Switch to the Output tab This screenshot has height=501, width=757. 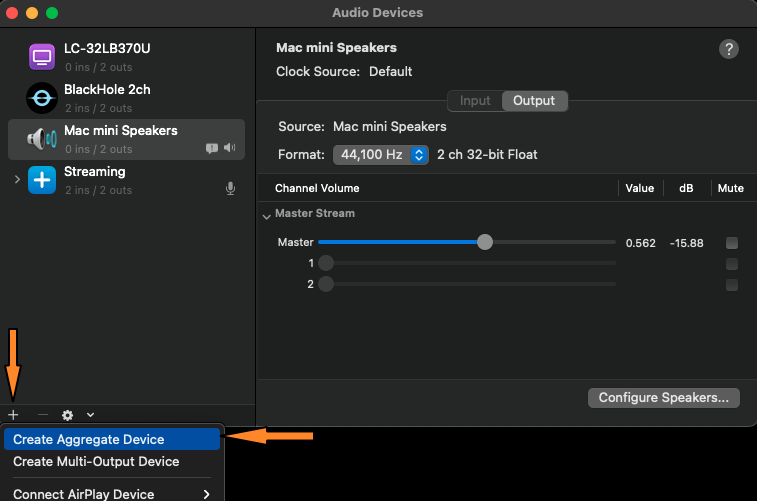click(x=534, y=101)
